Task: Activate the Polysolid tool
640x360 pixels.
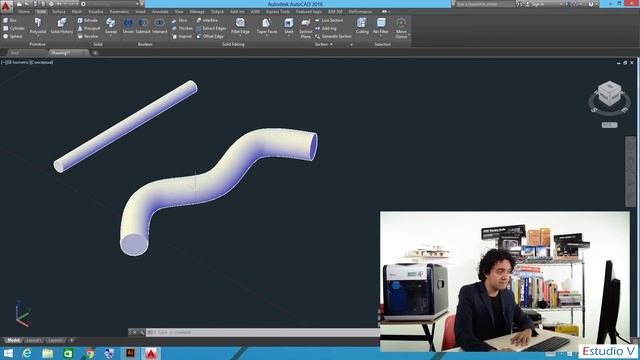Action: coord(38,26)
